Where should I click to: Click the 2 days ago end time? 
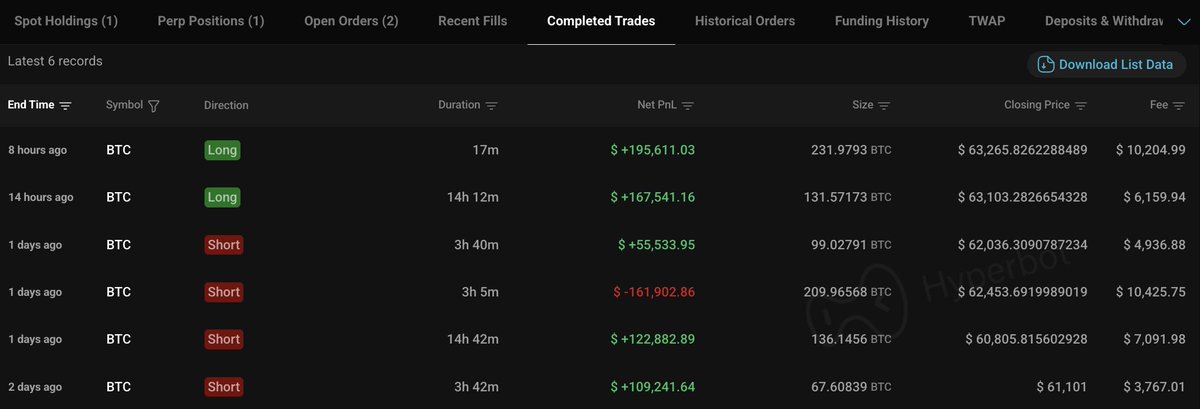(35, 387)
